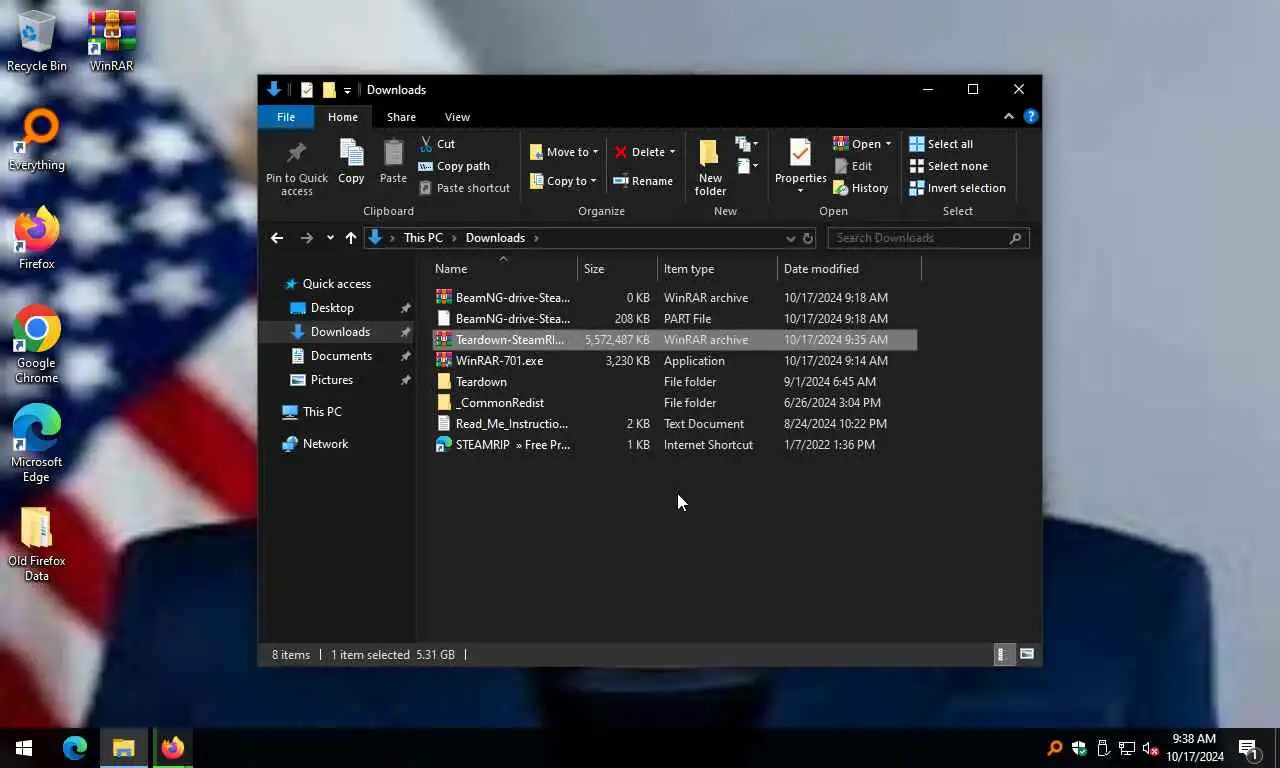Click Pin to Quick access

[297, 167]
